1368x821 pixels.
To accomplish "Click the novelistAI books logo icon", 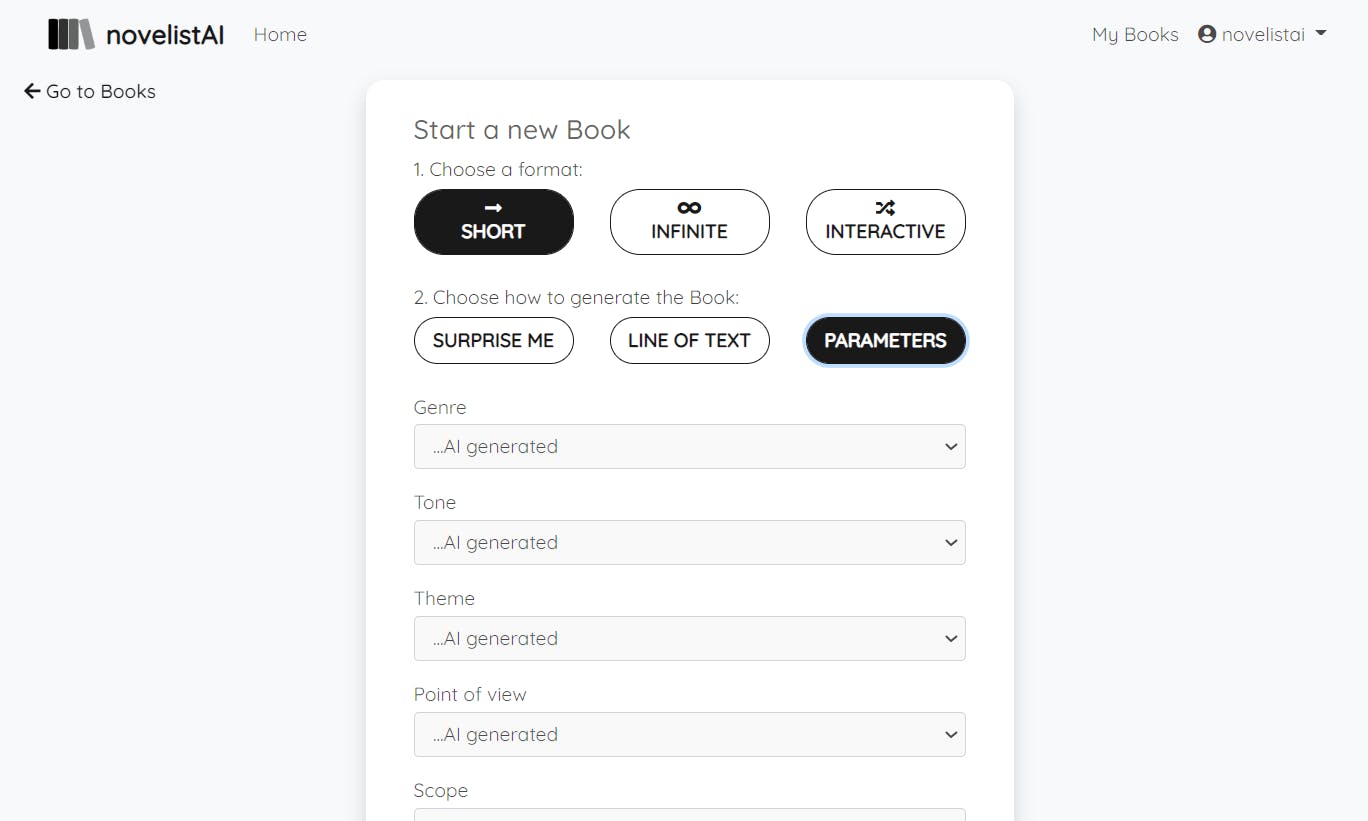I will [x=71, y=34].
